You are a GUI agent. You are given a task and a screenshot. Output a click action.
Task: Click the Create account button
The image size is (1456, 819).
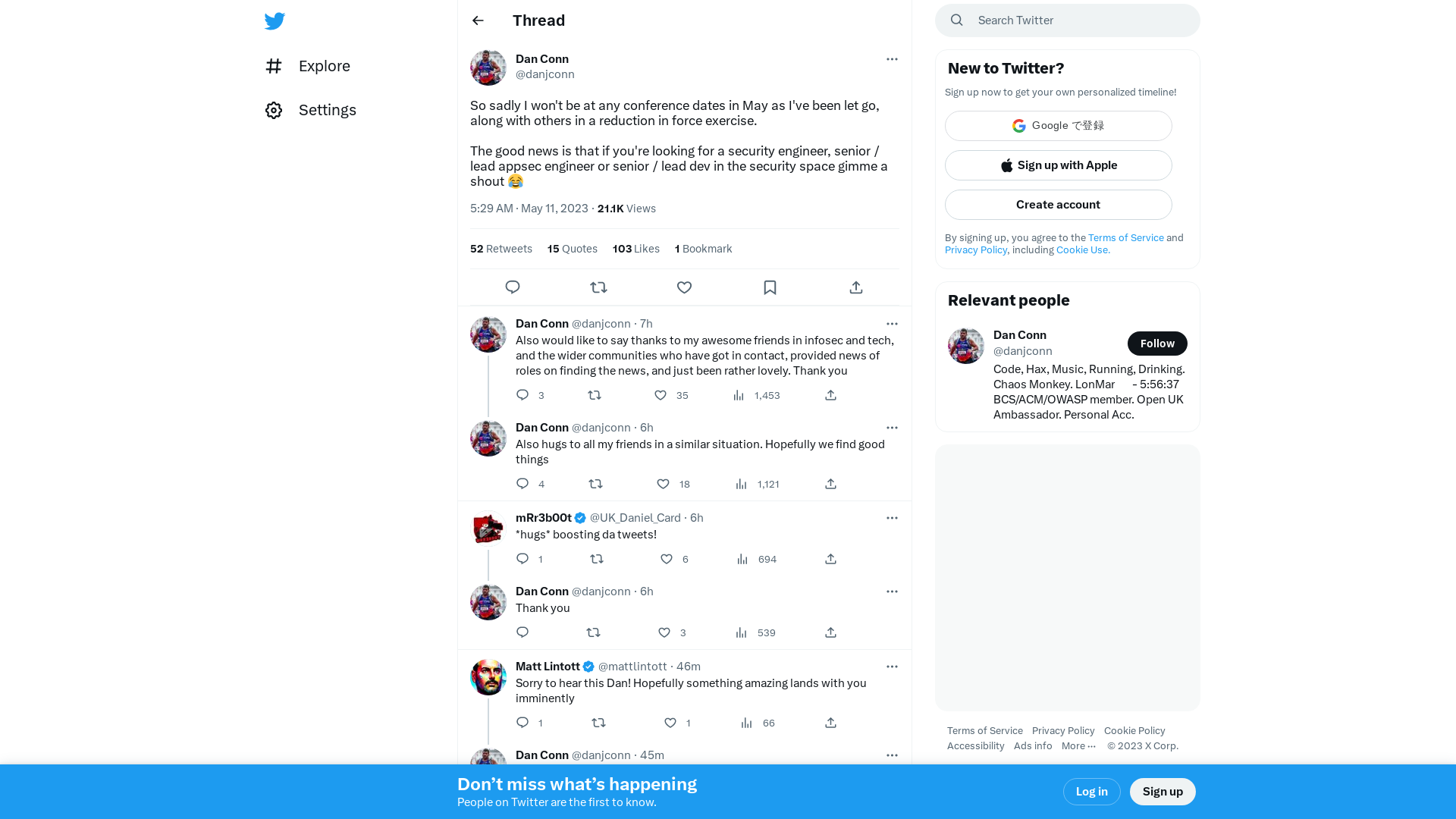(1058, 204)
